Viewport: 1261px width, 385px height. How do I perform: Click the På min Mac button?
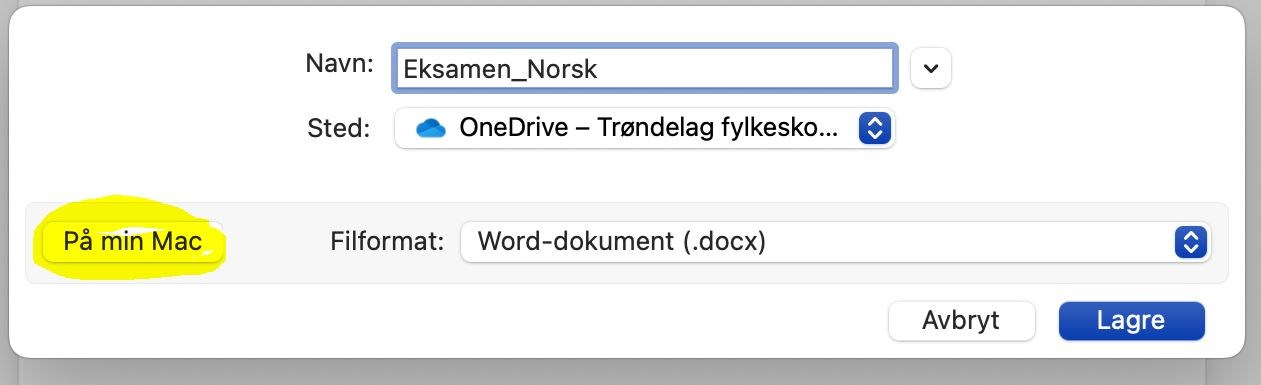(133, 242)
